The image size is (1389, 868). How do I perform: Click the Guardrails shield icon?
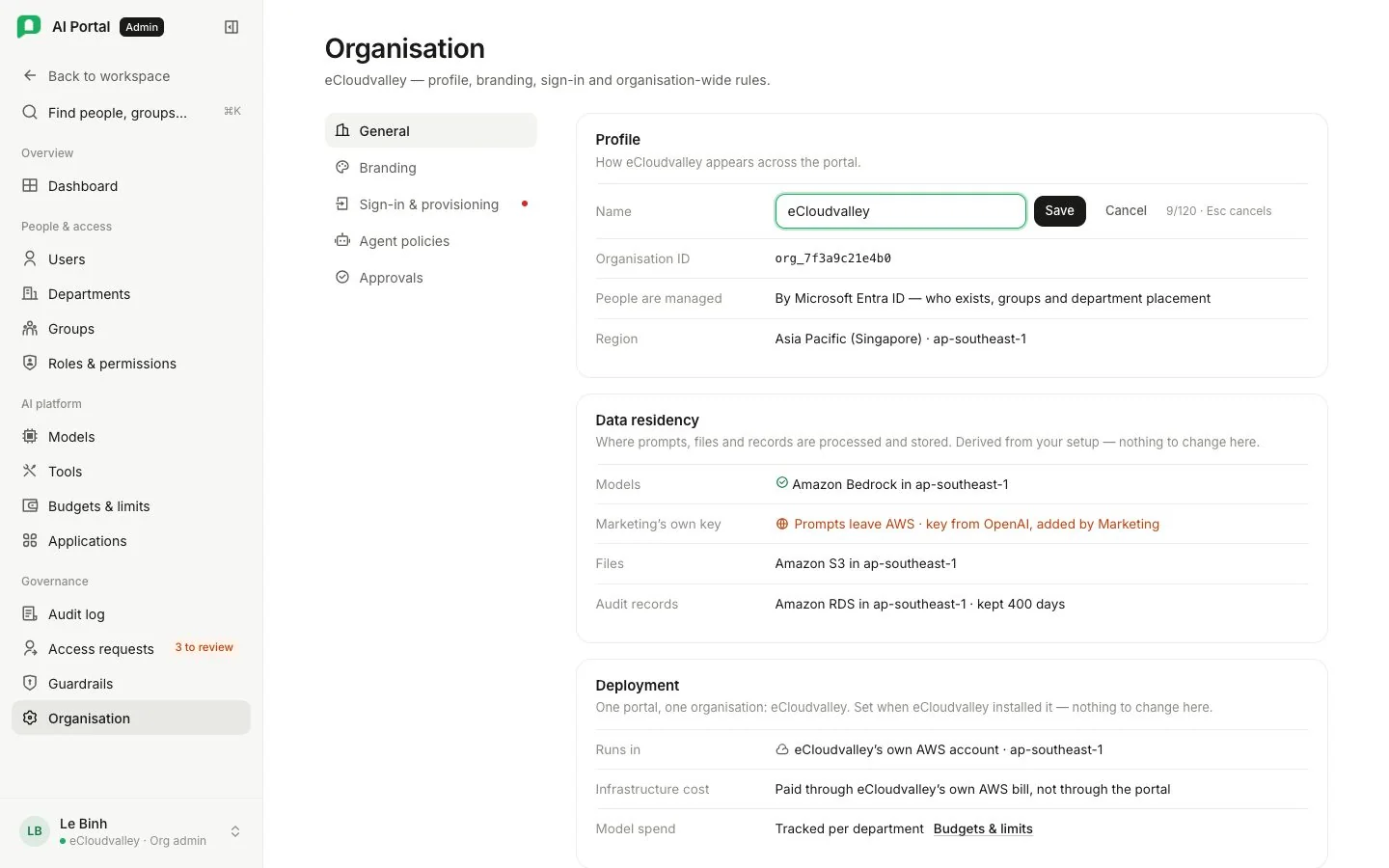pyautogui.click(x=30, y=683)
